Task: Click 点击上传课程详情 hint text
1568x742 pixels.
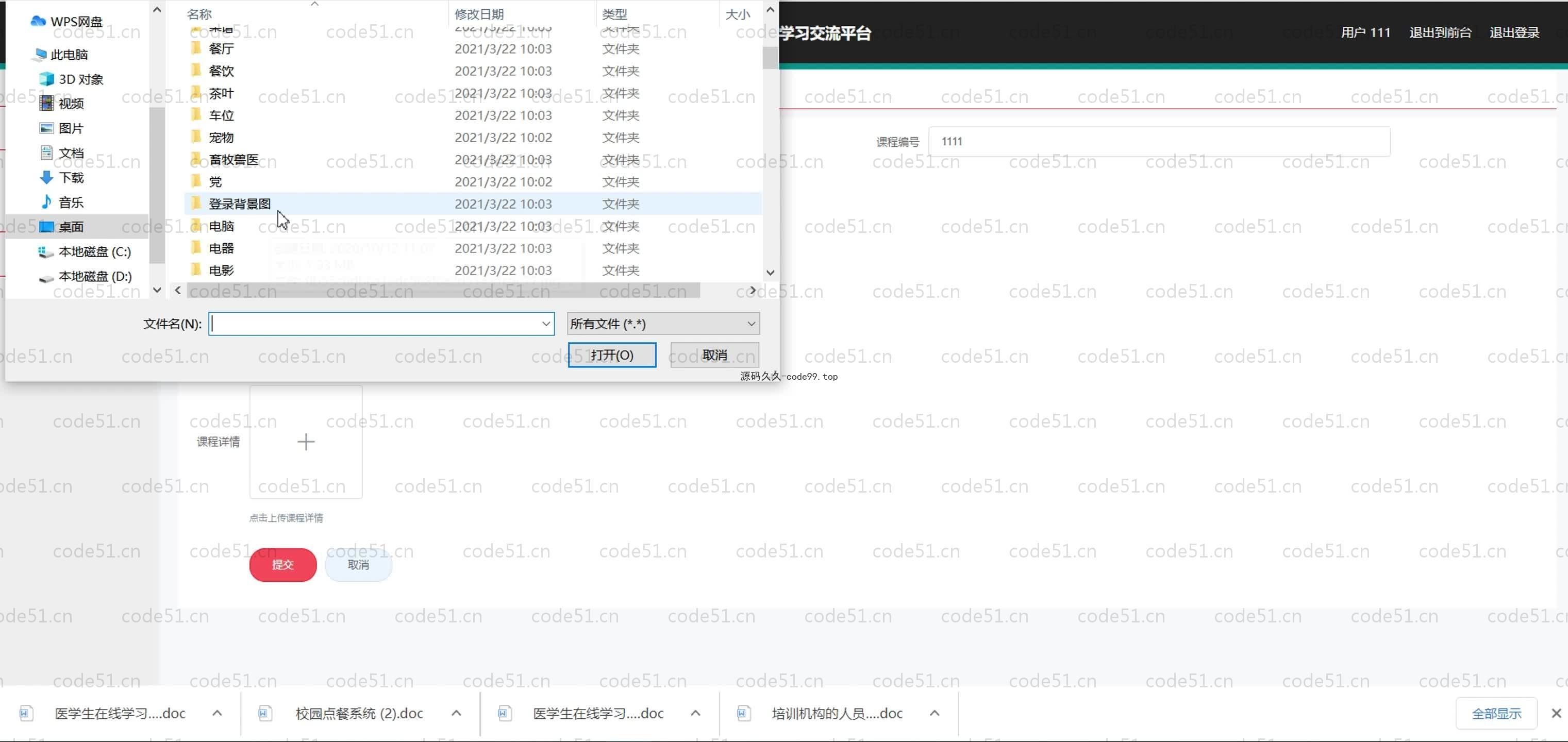Action: (286, 518)
